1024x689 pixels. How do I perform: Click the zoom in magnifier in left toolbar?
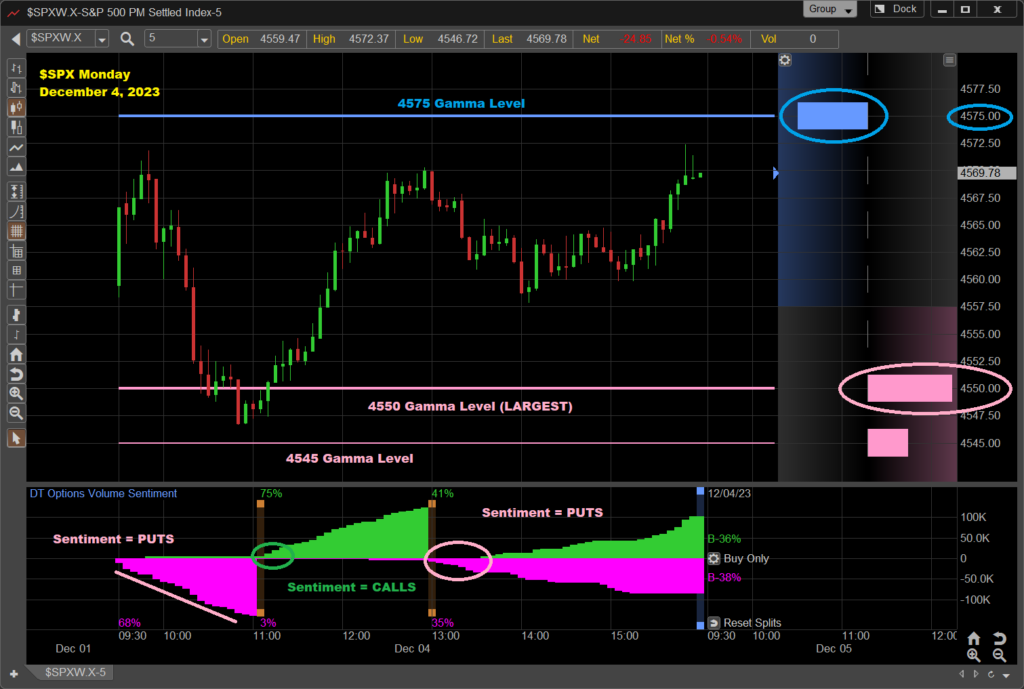16,394
